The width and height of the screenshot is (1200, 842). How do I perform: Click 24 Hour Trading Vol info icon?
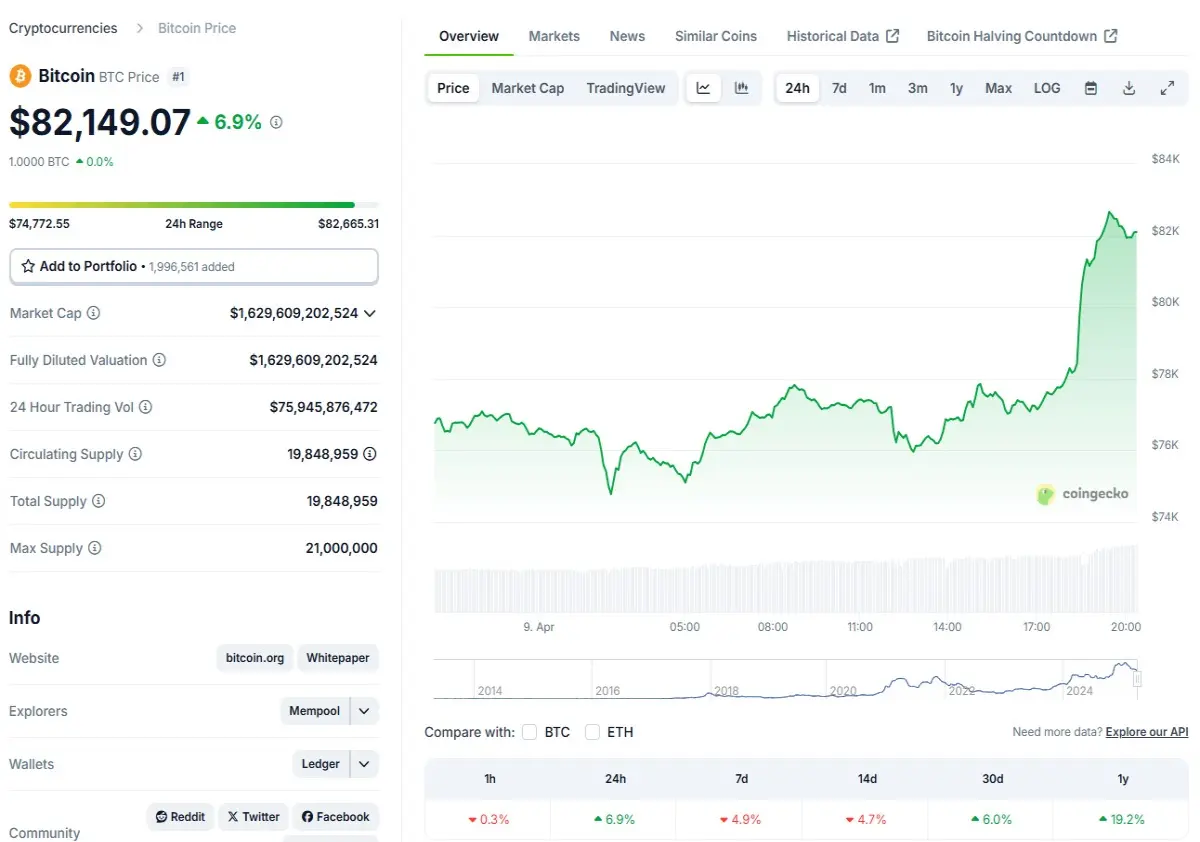(x=145, y=407)
